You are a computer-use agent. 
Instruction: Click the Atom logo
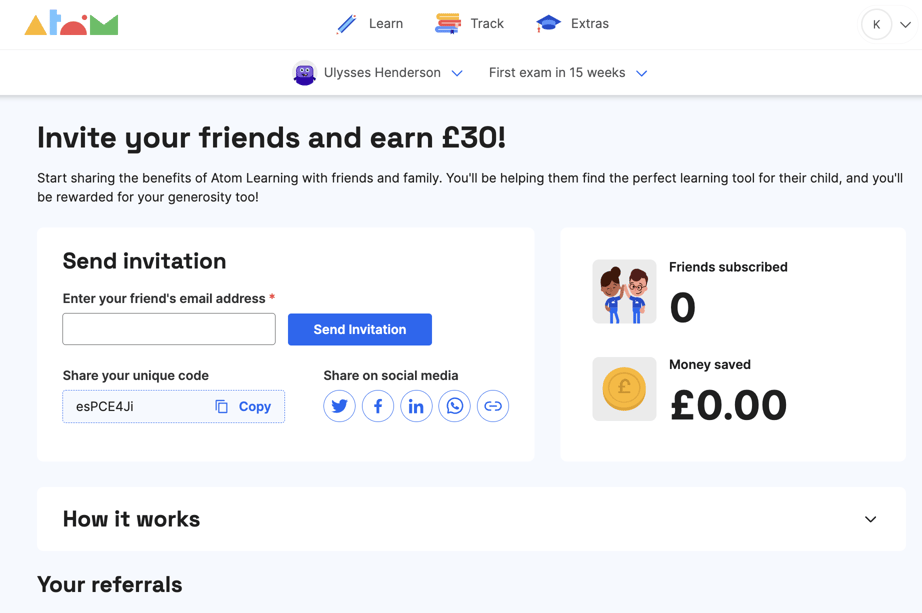point(71,24)
